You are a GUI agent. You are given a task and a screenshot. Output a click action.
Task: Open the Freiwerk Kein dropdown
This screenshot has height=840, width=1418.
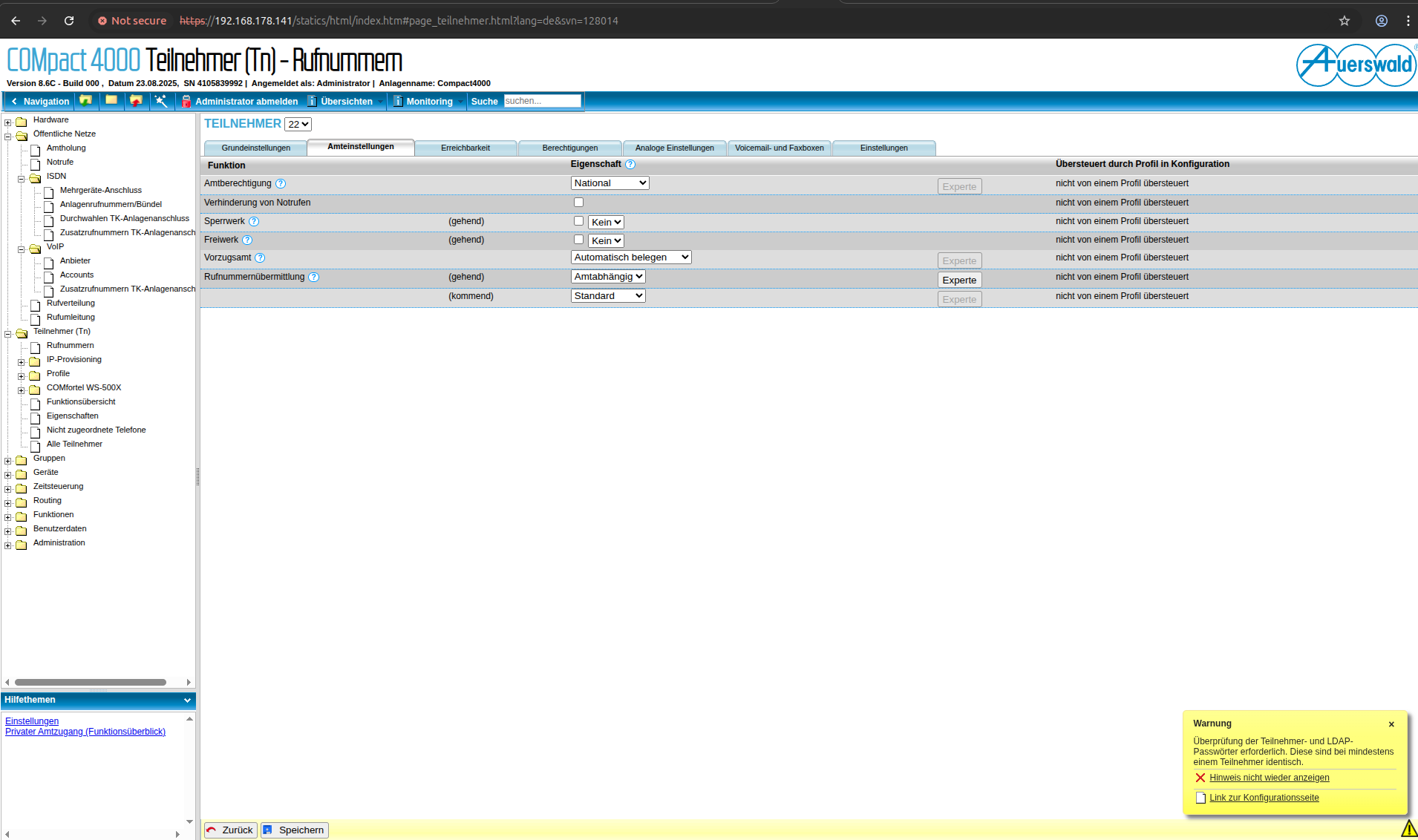[606, 241]
